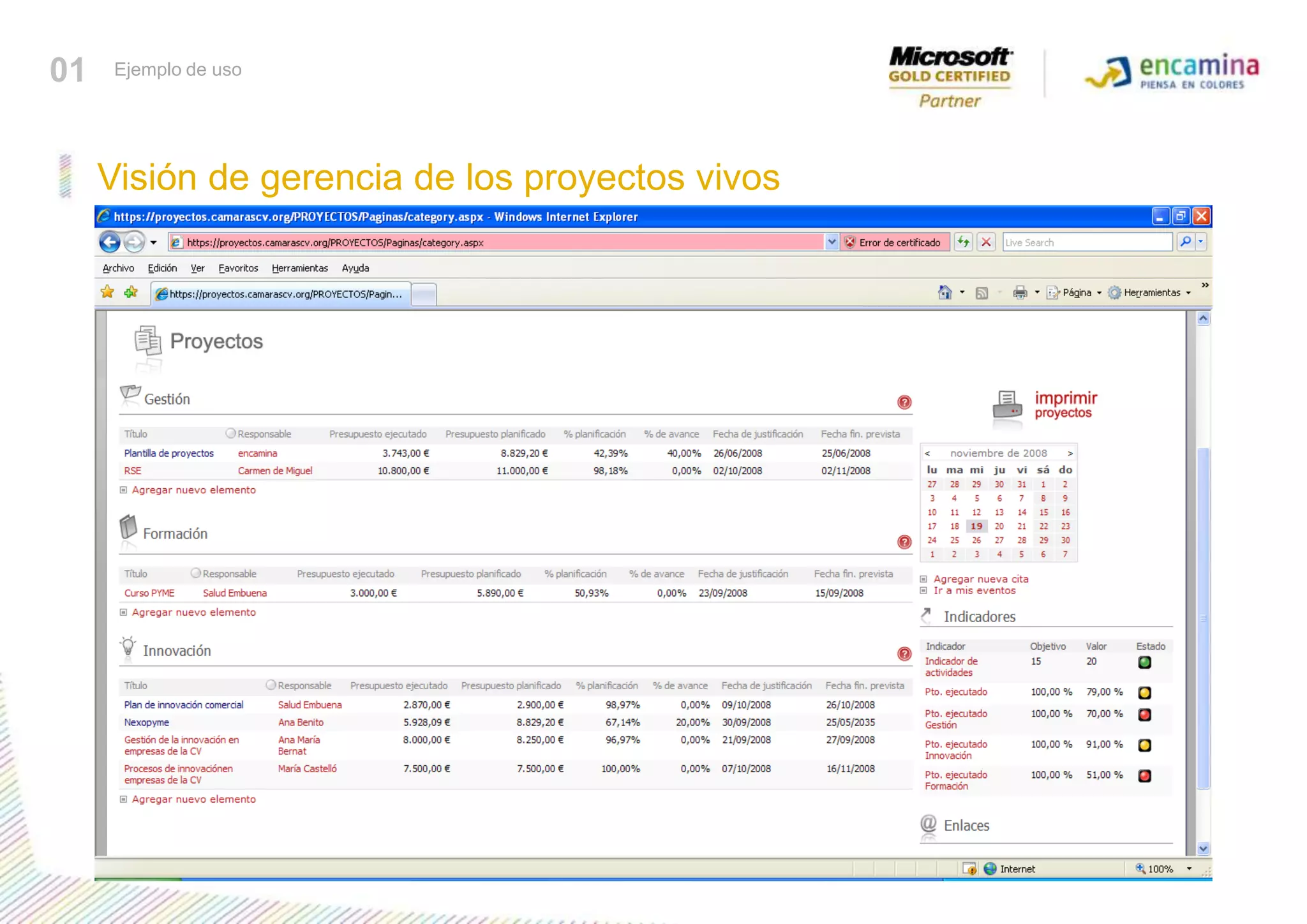Click the Error de certificado button
Screen dimensions: 1307x924
tap(894, 242)
